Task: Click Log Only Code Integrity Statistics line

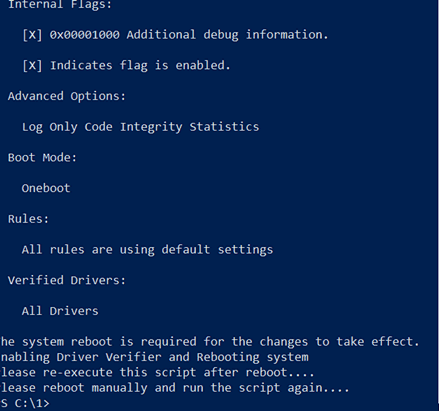Action: (x=140, y=127)
